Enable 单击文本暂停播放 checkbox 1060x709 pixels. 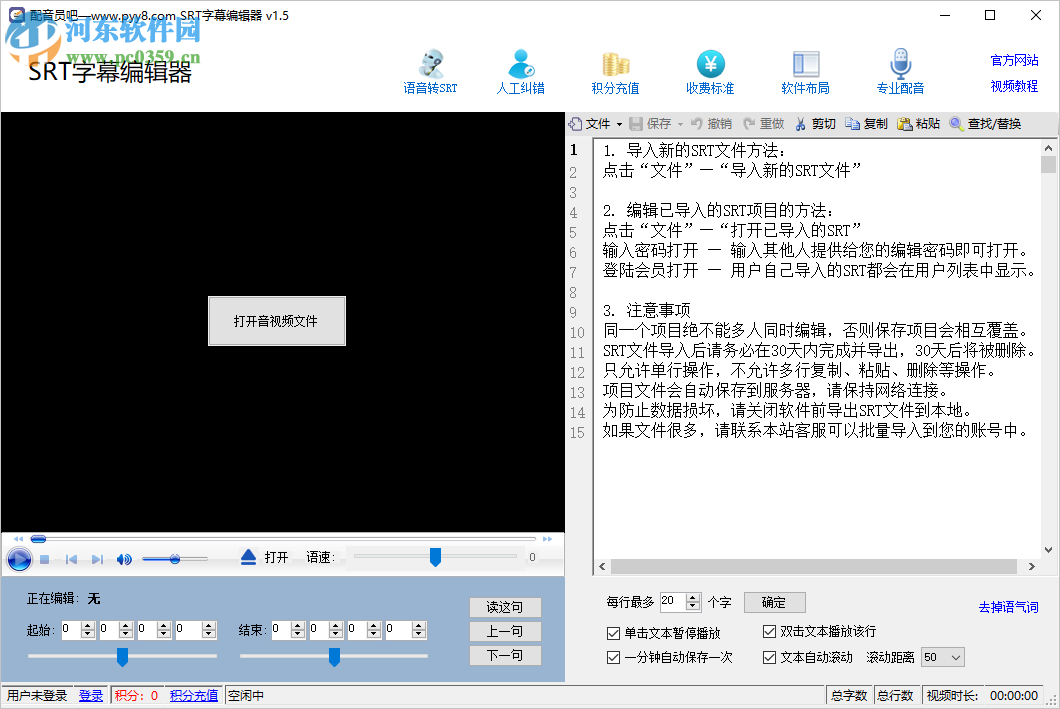(x=613, y=631)
